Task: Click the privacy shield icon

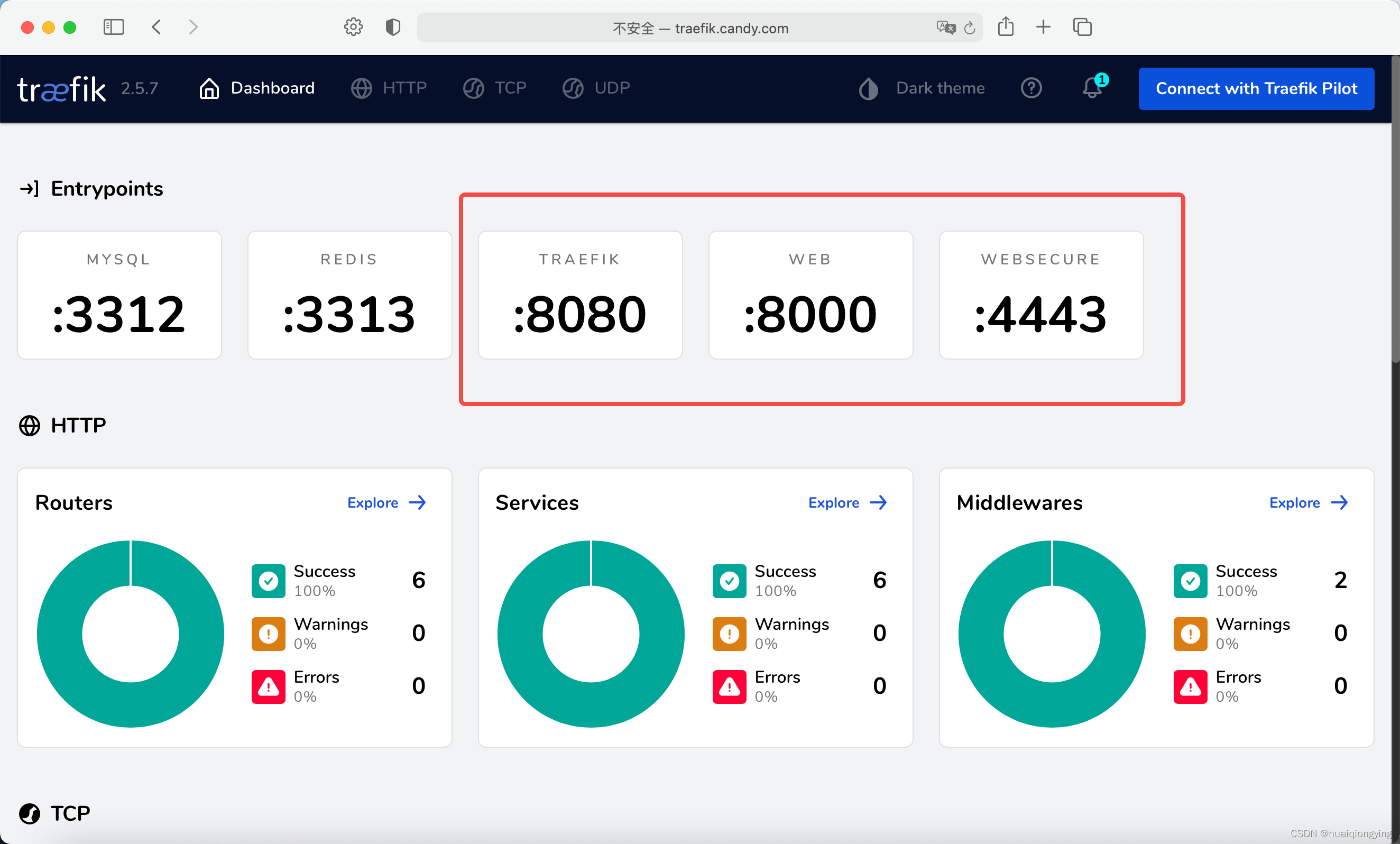Action: coord(393,27)
